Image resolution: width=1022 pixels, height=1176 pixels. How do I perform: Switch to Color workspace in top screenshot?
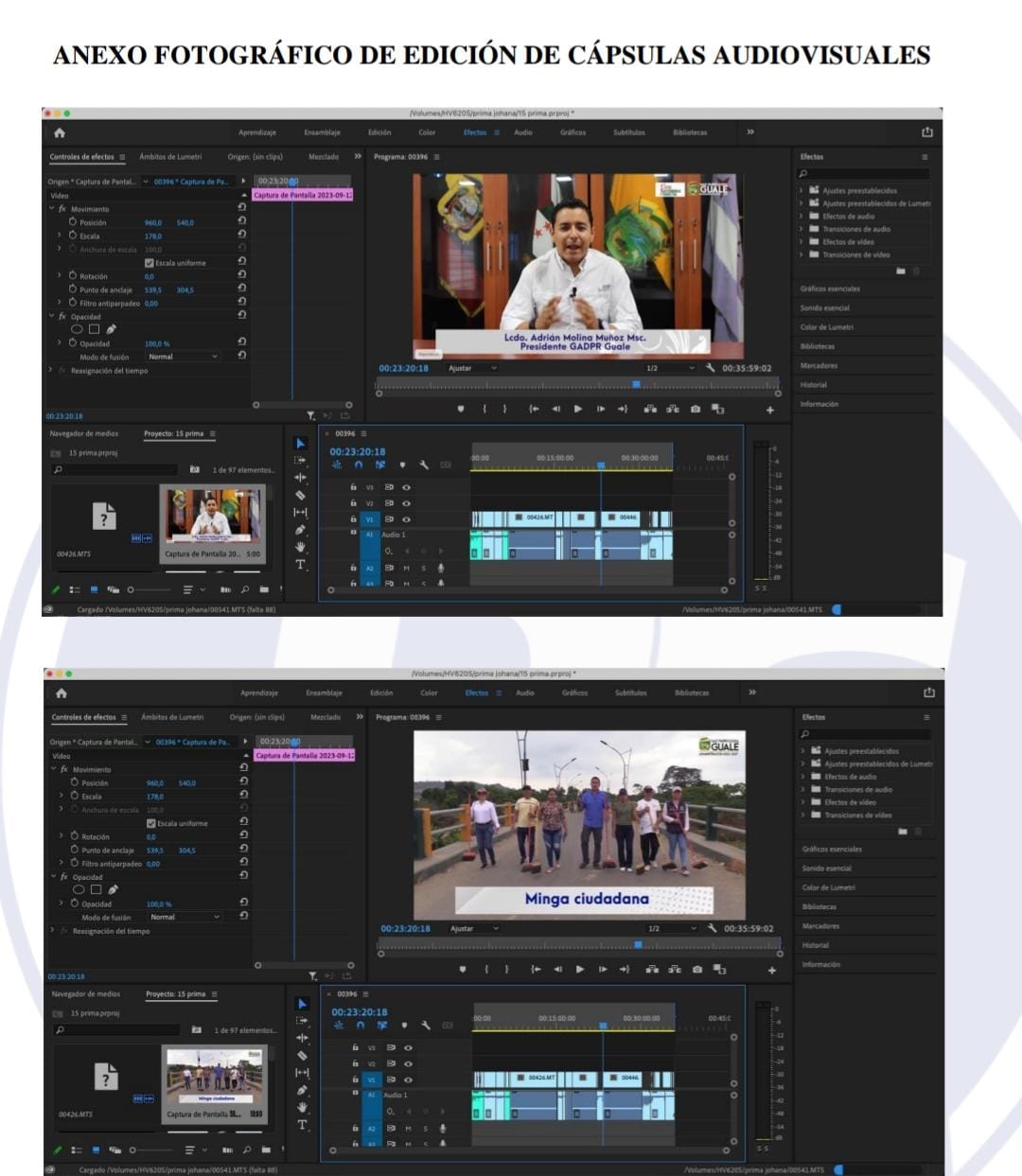(x=427, y=132)
